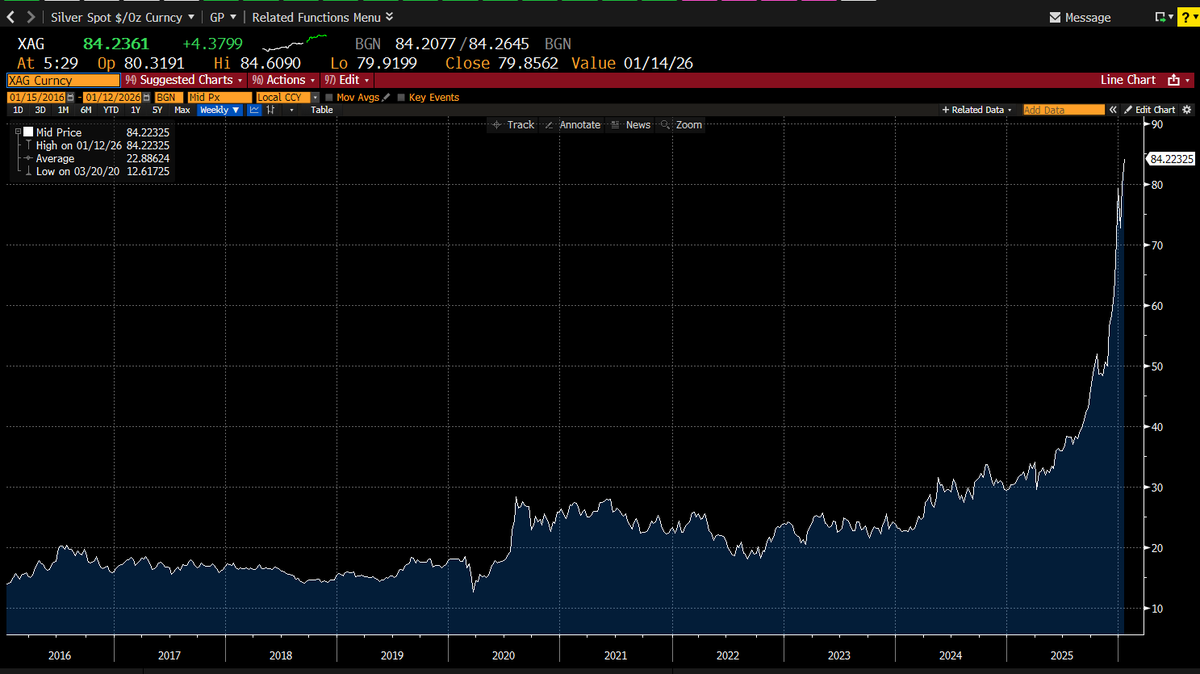Click the last price 84.2361 value
Image resolution: width=1200 pixels, height=674 pixels.
click(114, 44)
